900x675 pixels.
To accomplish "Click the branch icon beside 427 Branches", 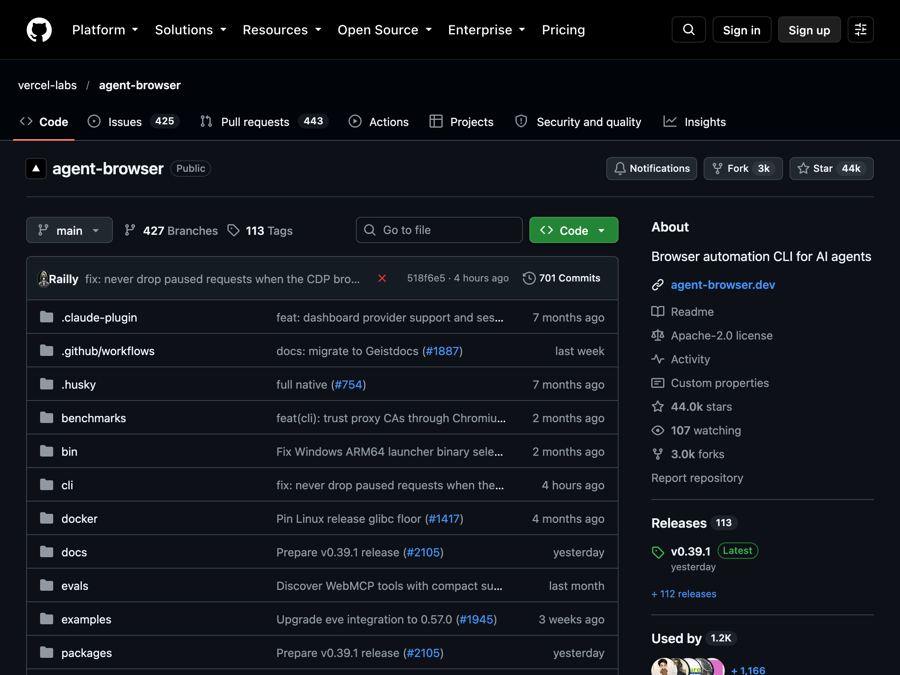I will [130, 230].
